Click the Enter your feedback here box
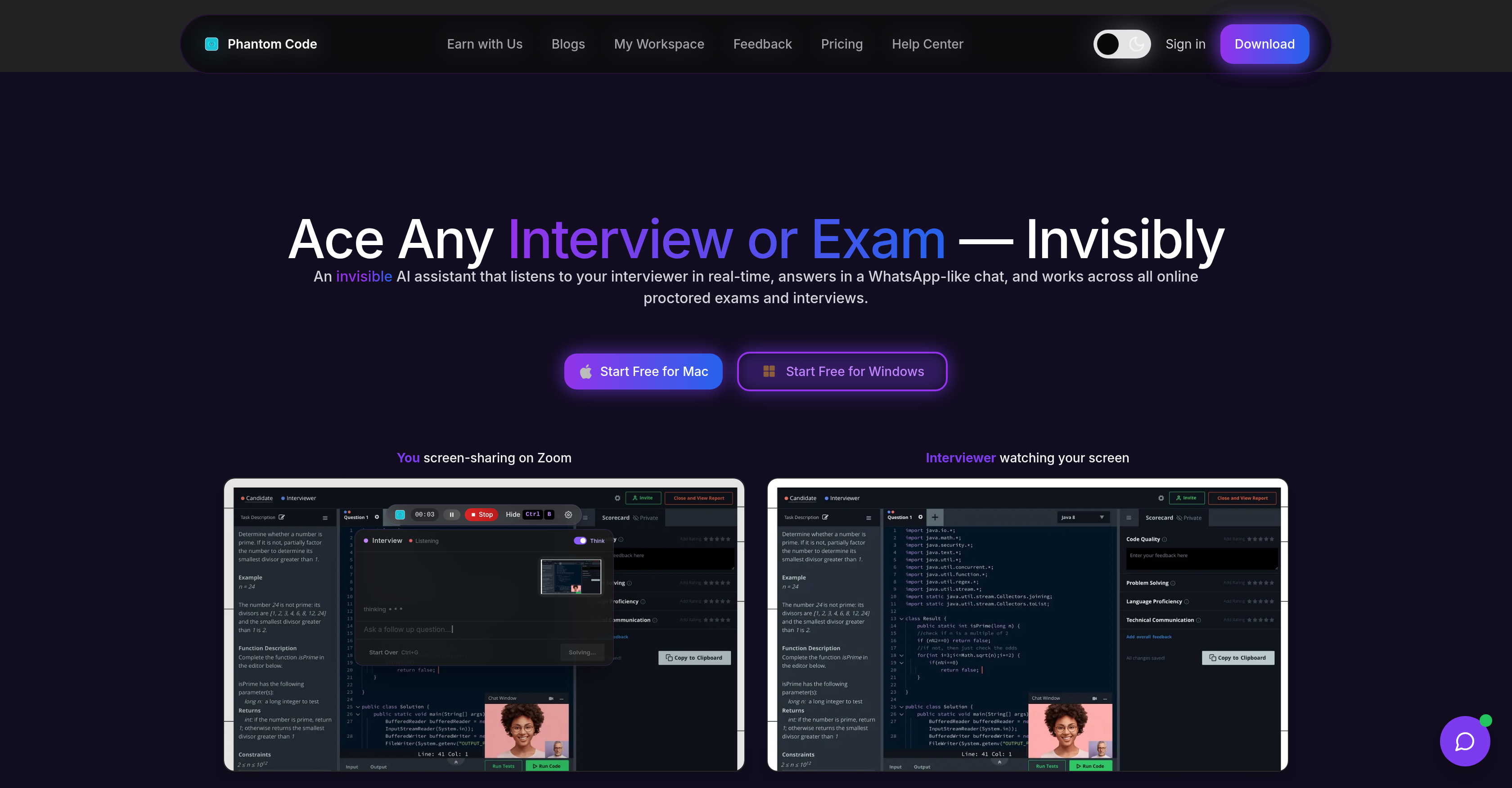 1201,559
